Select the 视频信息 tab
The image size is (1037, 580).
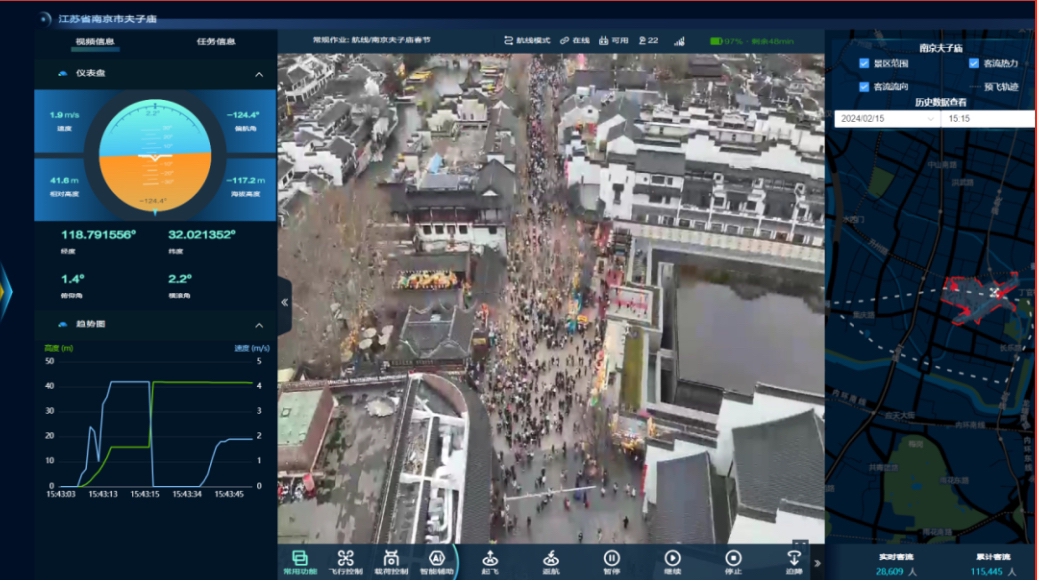95,42
